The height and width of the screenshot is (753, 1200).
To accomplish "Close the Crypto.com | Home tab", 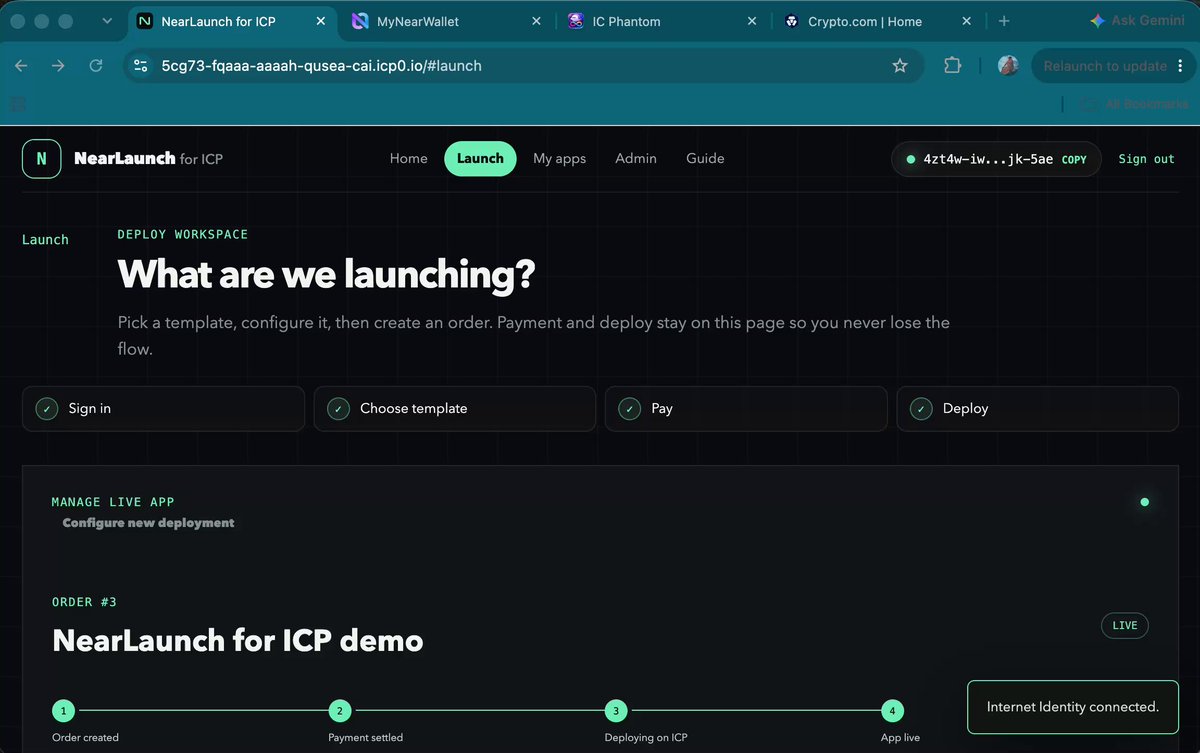I will [x=967, y=21].
